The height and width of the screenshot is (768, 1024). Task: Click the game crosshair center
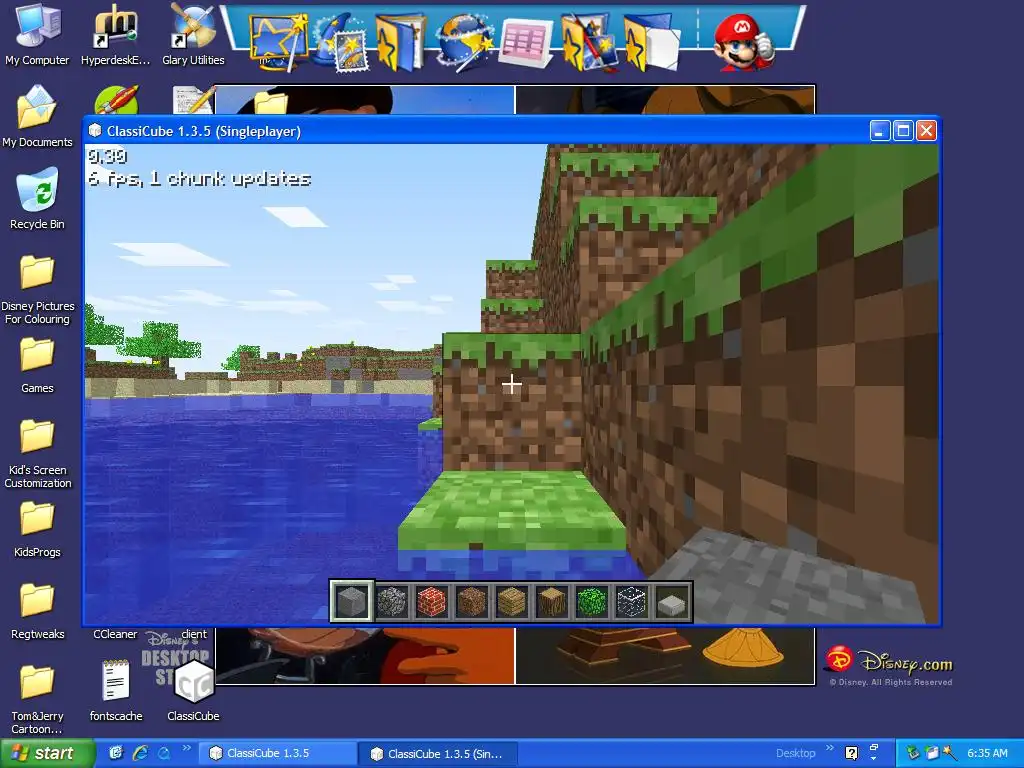tap(511, 384)
